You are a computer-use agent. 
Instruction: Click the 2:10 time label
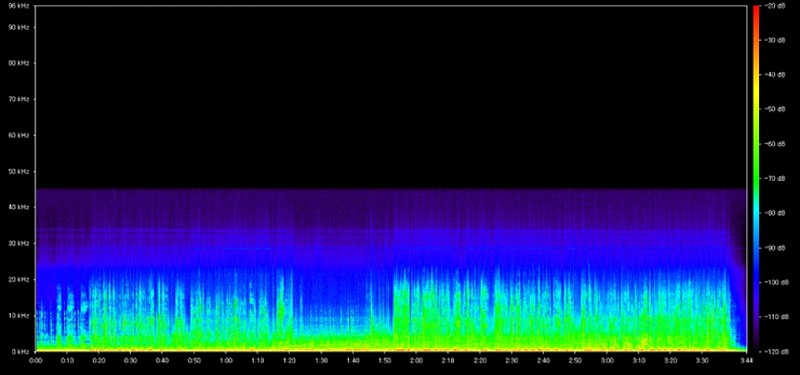pyautogui.click(x=448, y=360)
